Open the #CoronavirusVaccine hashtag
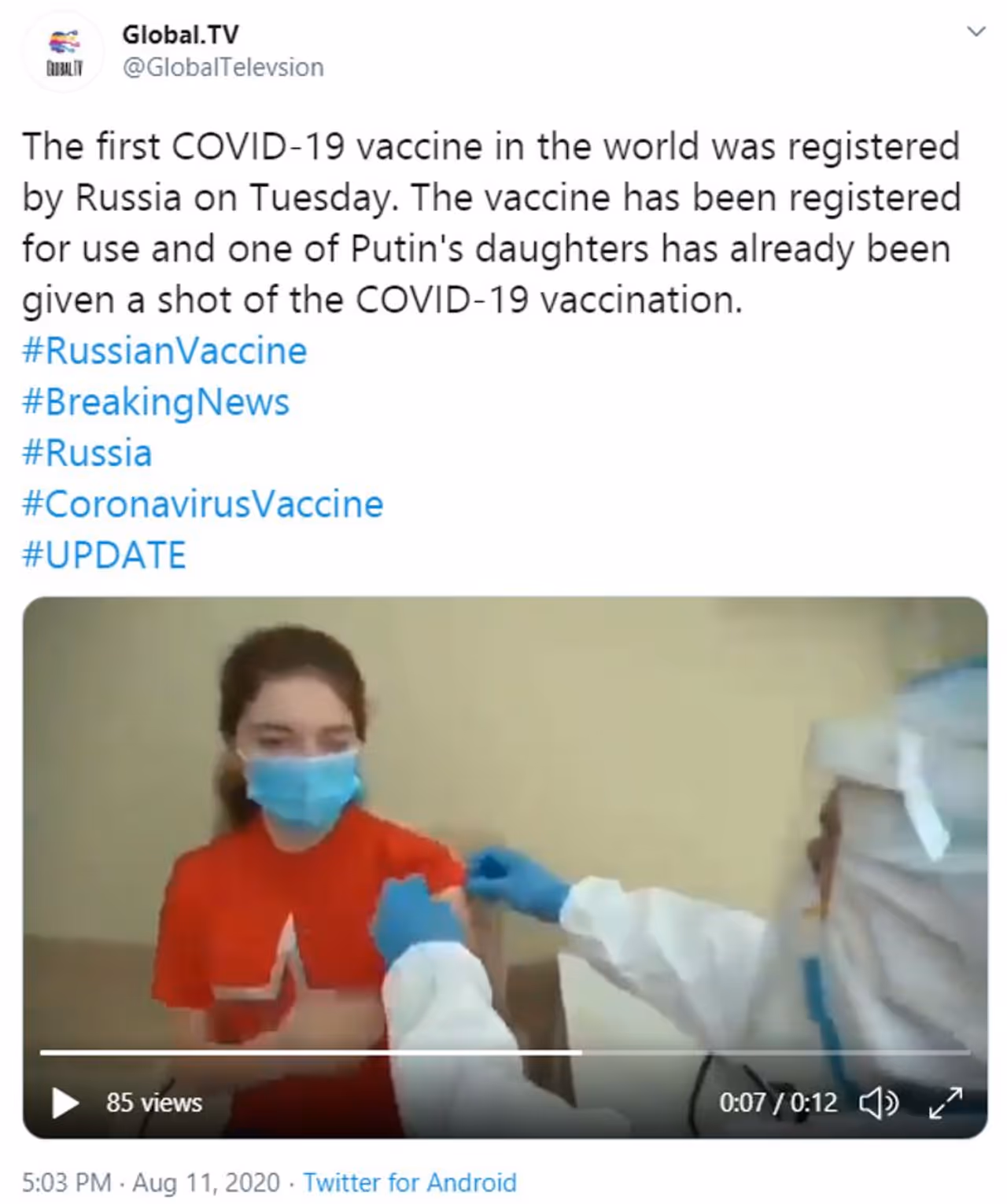Viewport: 1007px width, 1204px height. coord(203,504)
